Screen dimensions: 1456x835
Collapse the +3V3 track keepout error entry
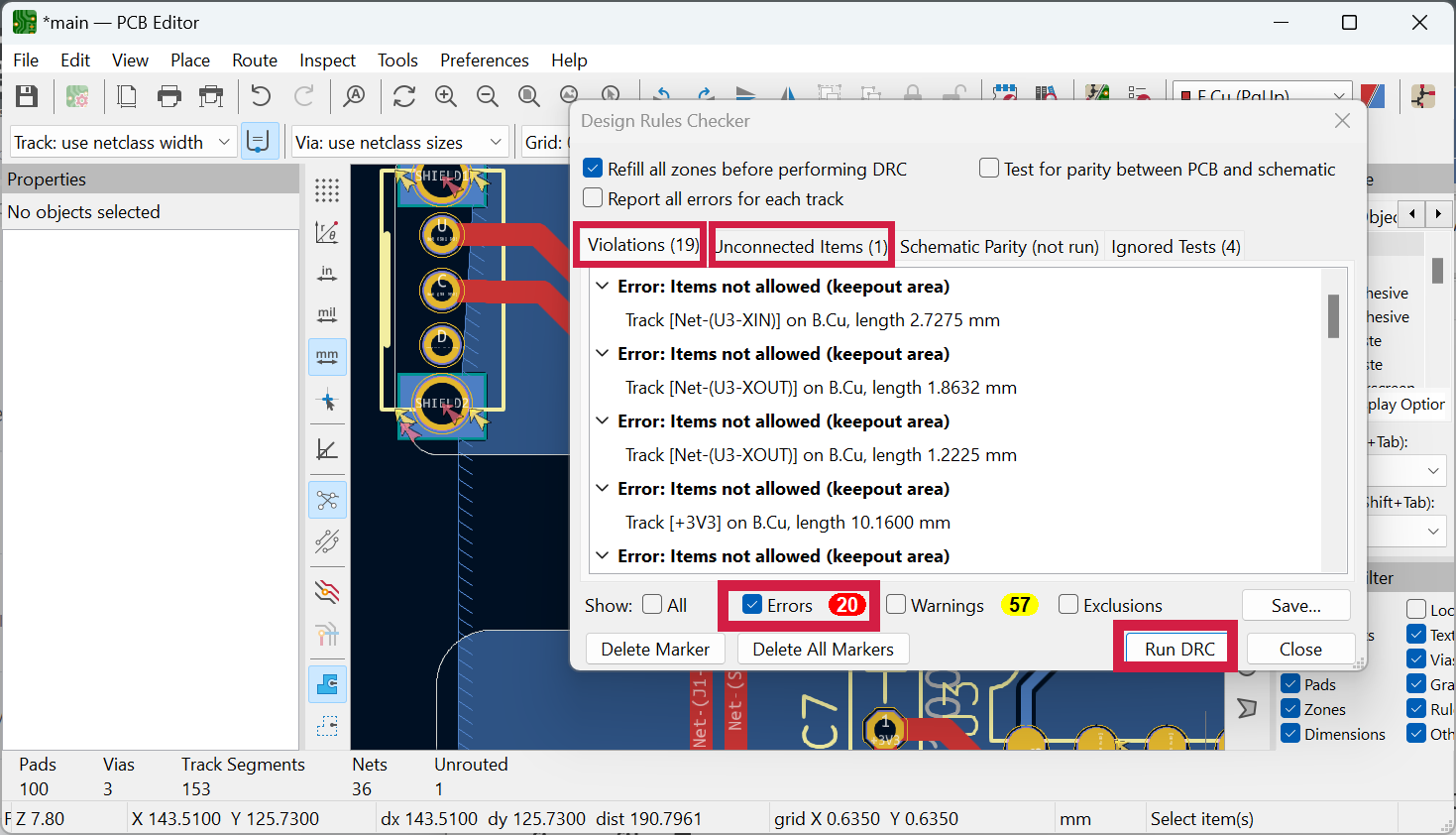[602, 488]
